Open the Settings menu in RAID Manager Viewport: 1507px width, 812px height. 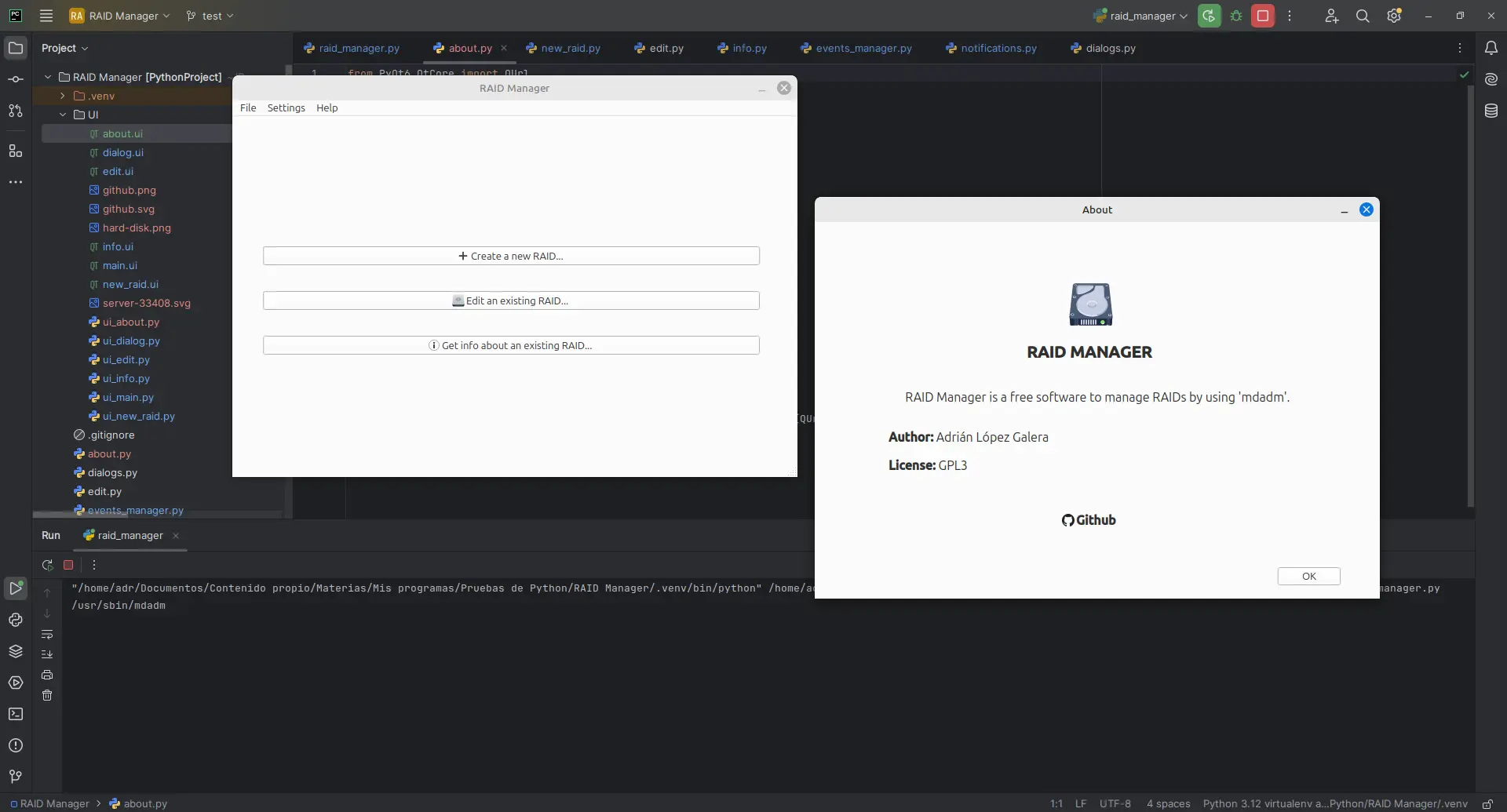(x=286, y=108)
